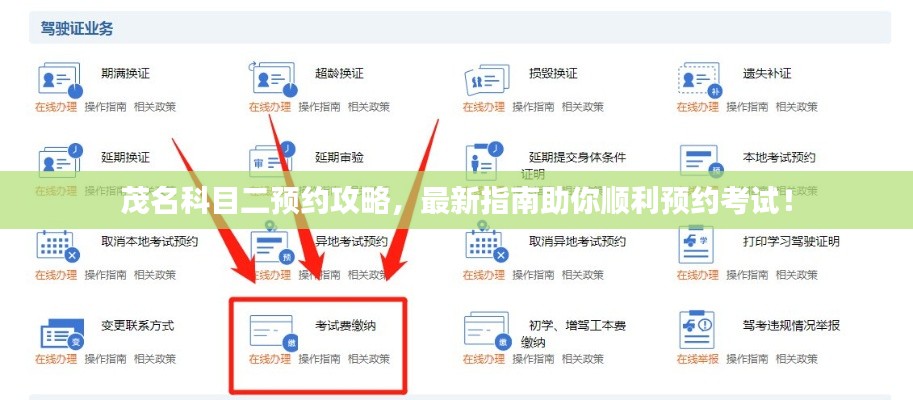Screen dimensions: 913x400
Task: Select the 打印学习驾驶证明 document icon
Action: (696, 245)
